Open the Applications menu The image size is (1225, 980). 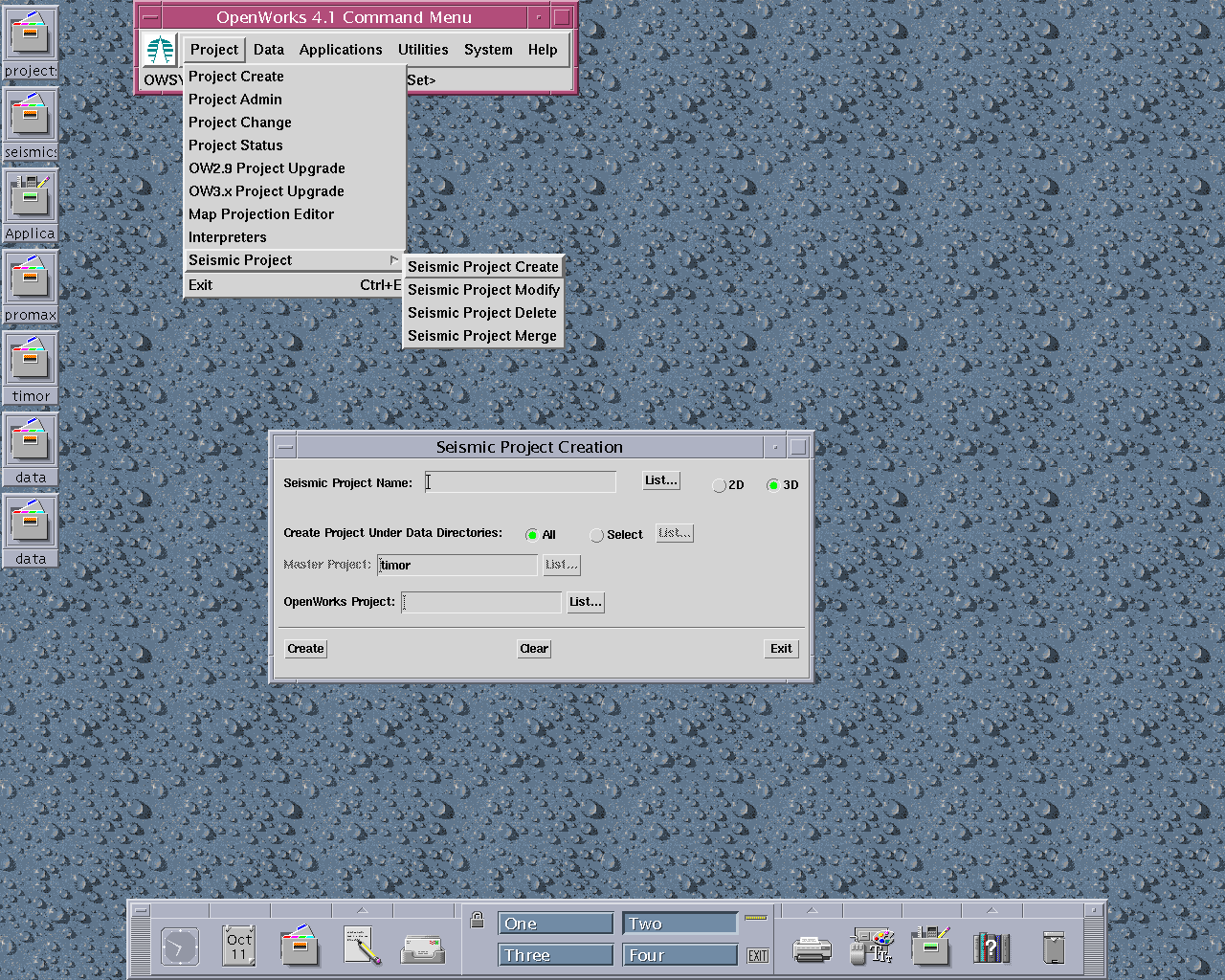click(x=341, y=50)
